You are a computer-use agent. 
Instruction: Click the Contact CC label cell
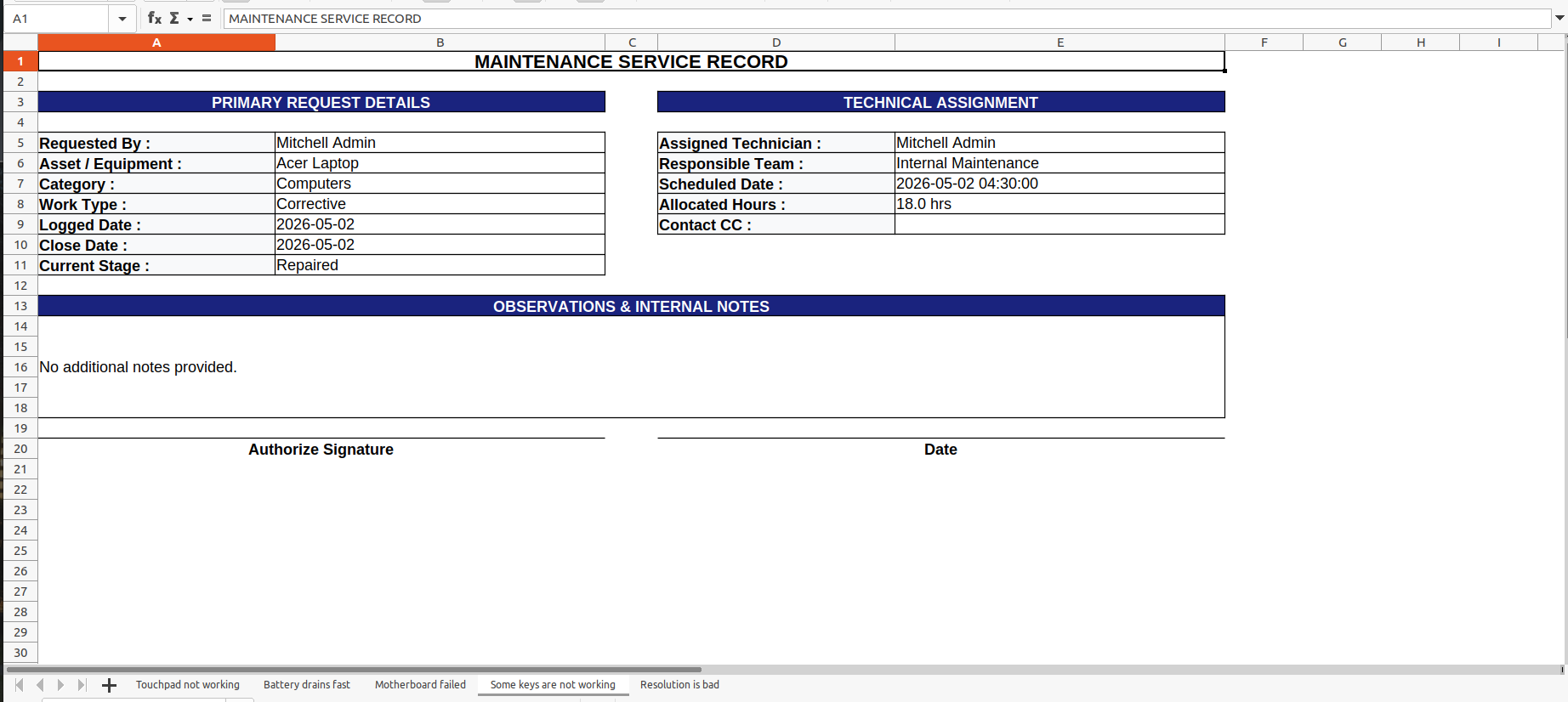point(776,224)
